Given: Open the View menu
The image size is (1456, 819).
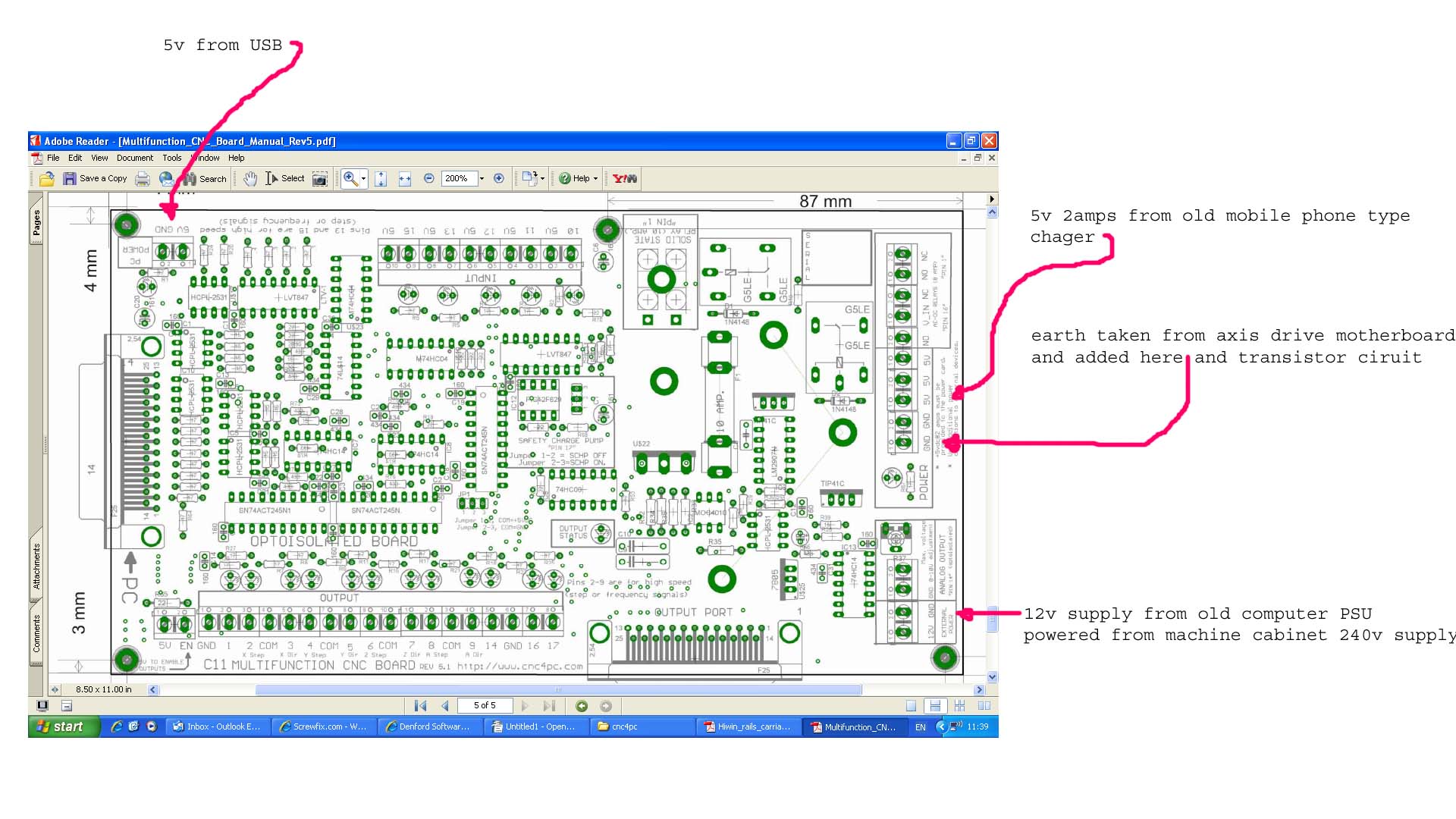Looking at the screenshot, I should coord(100,158).
